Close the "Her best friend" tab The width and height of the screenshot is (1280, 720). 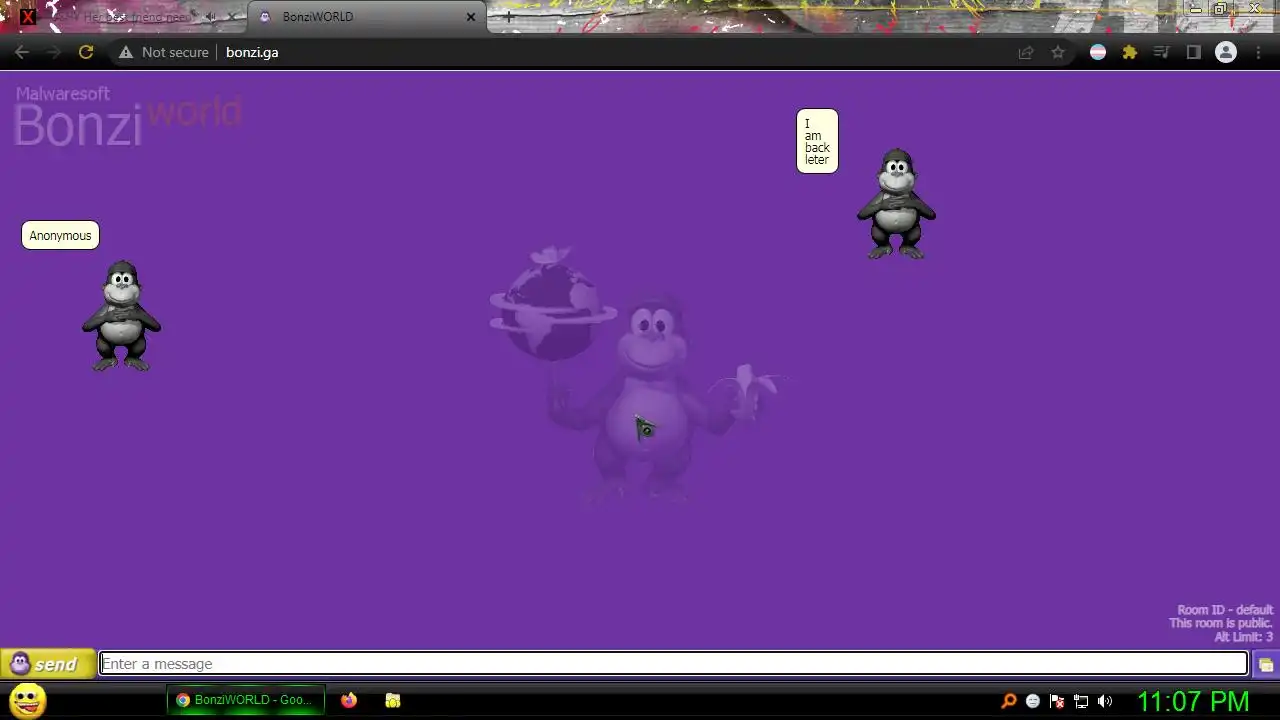(x=232, y=17)
